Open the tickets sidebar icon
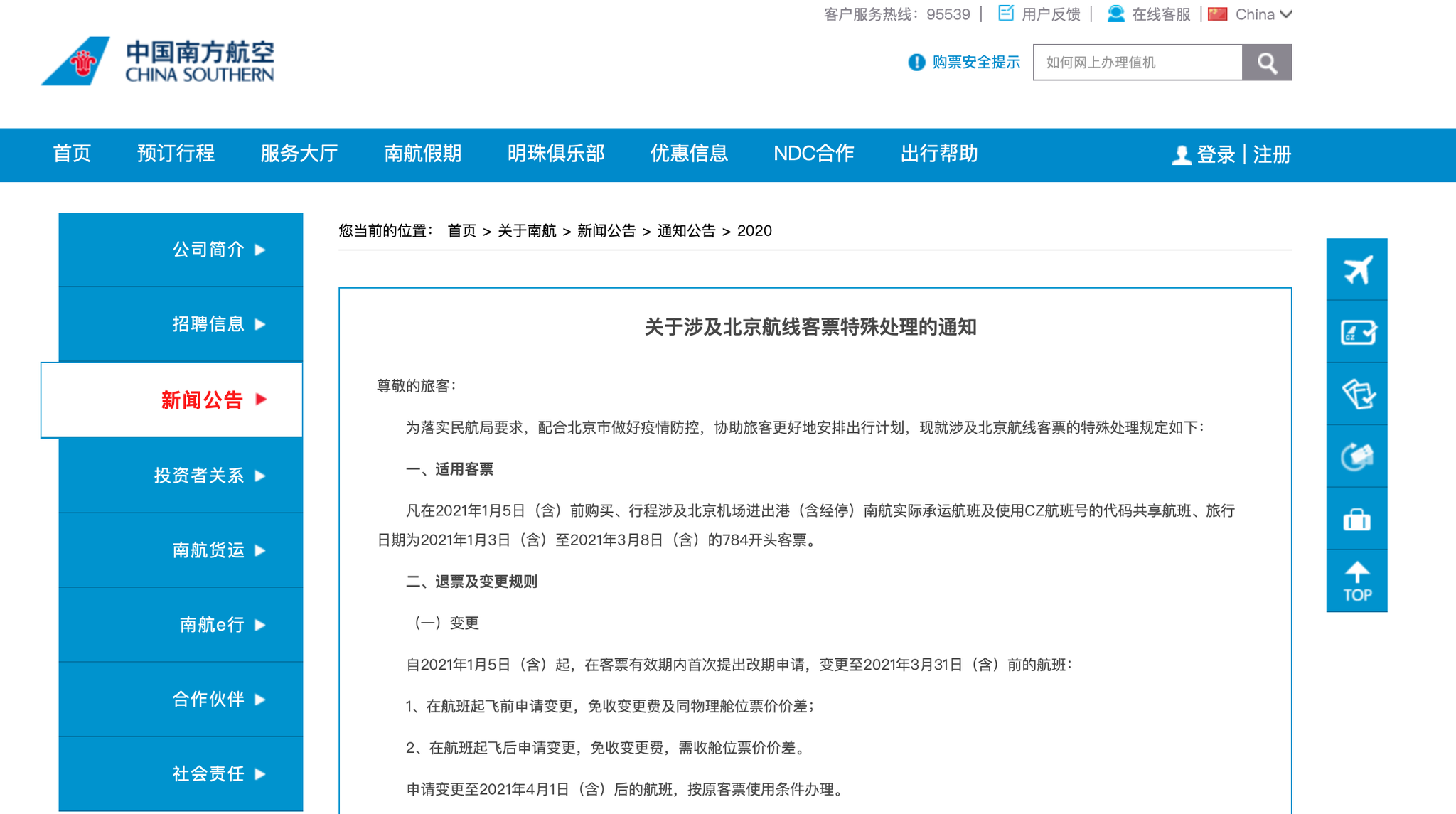Image resolution: width=1456 pixels, height=814 pixels. click(x=1357, y=395)
